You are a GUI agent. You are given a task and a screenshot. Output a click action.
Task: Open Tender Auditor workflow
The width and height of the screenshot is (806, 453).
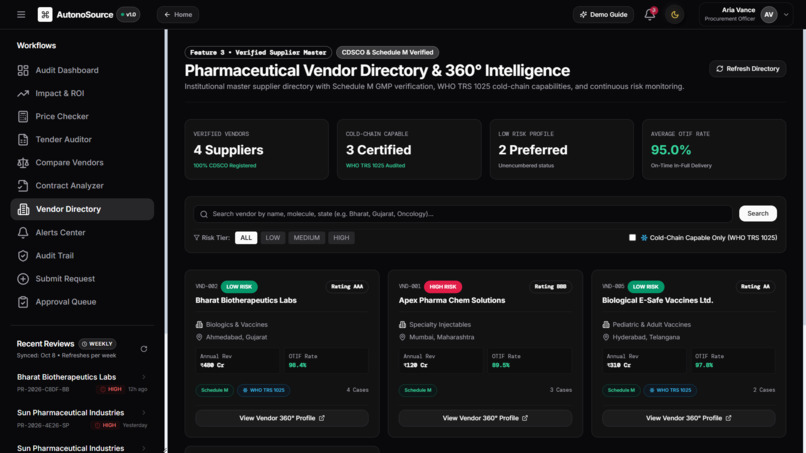tap(82, 139)
